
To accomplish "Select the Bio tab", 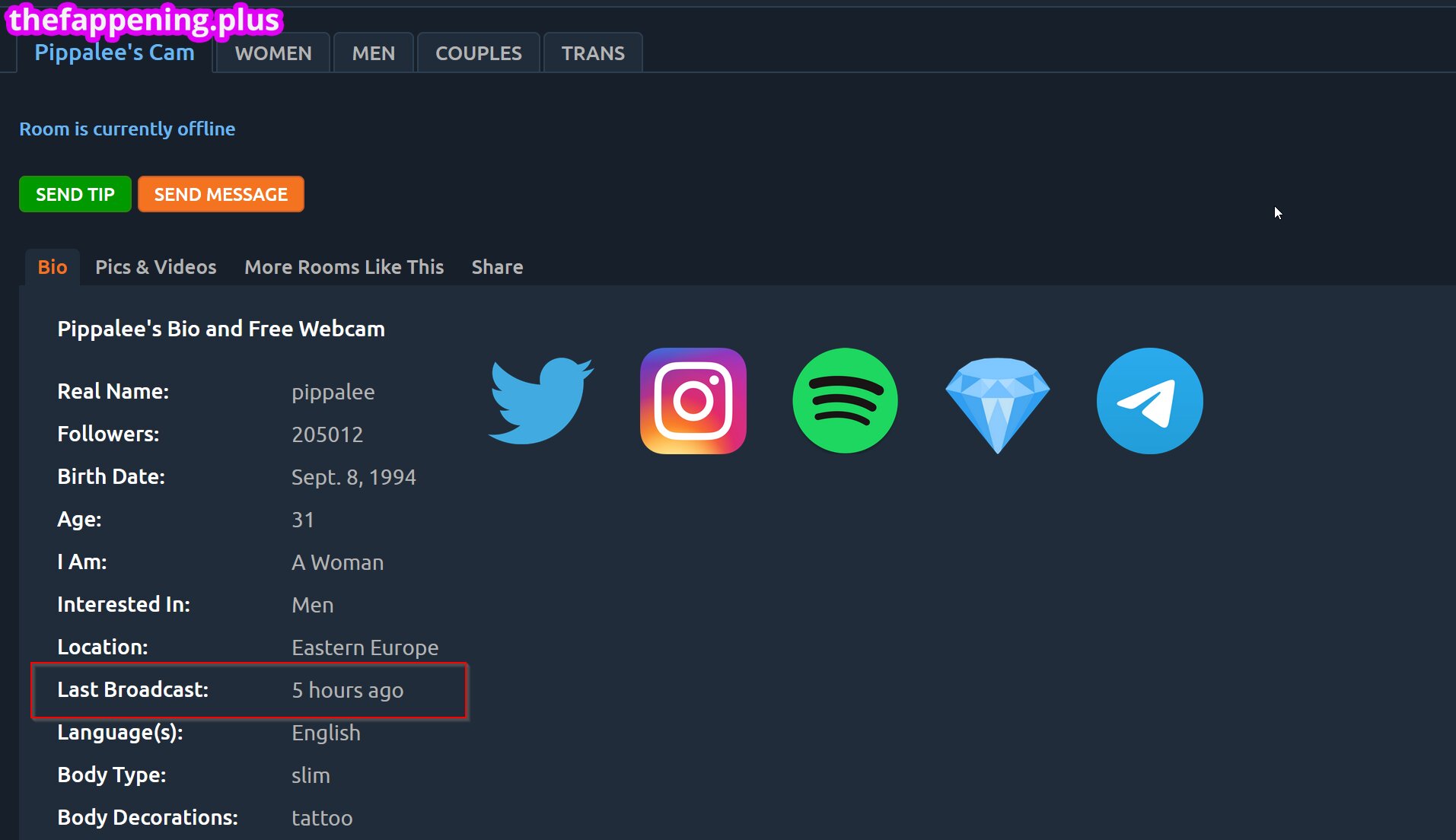I will point(53,267).
